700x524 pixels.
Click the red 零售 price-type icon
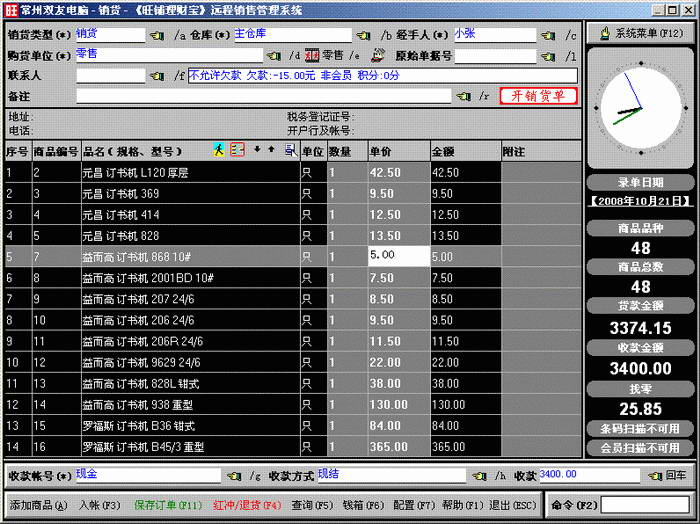coord(312,55)
